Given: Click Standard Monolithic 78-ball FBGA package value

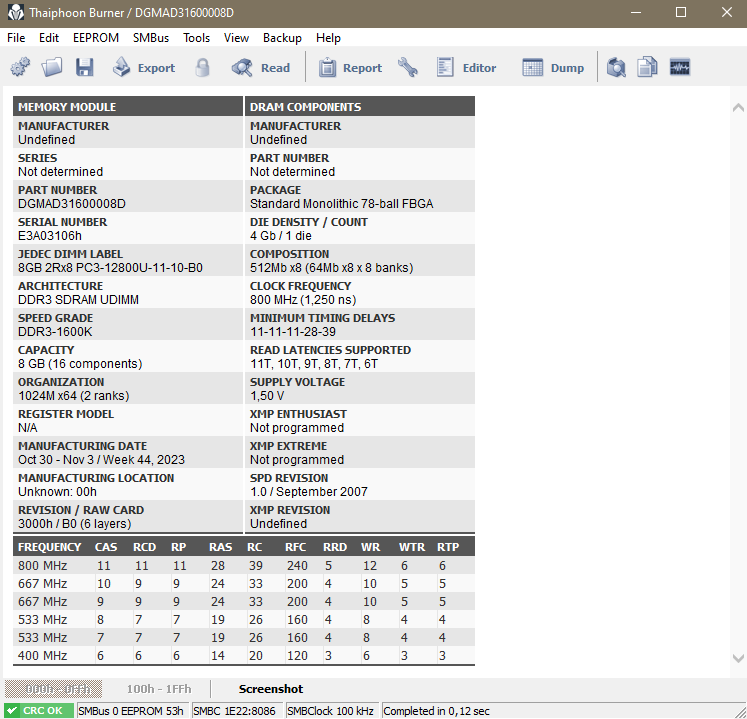Looking at the screenshot, I should pyautogui.click(x=342, y=204).
